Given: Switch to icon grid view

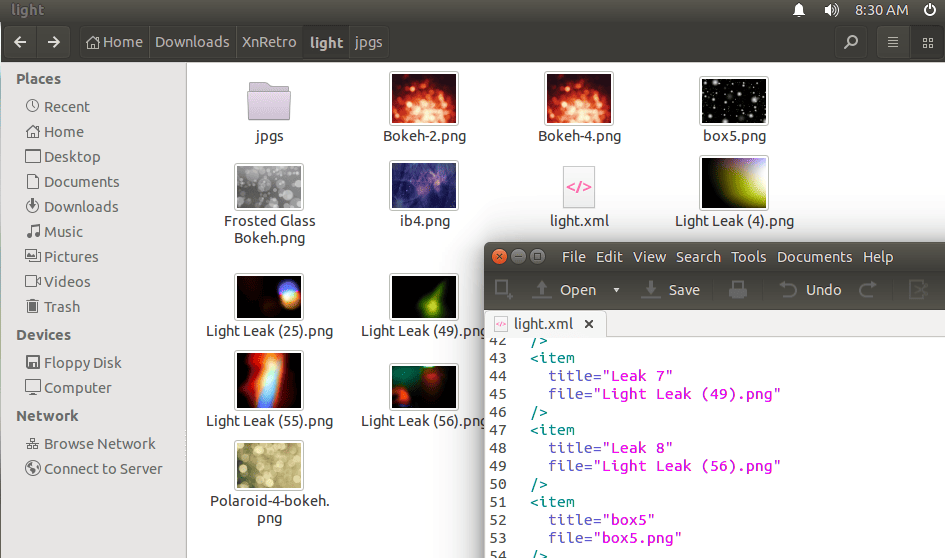Looking at the screenshot, I should 927,42.
